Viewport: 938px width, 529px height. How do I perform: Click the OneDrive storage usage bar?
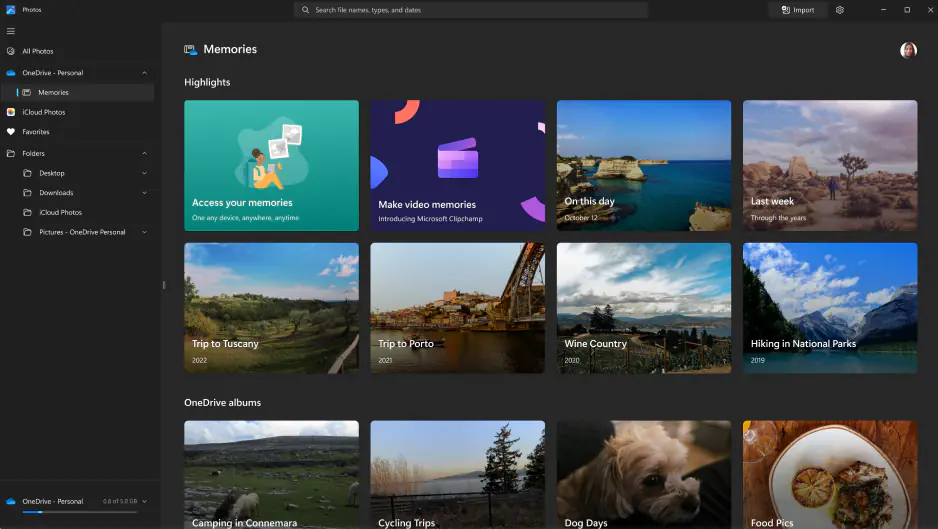click(80, 512)
